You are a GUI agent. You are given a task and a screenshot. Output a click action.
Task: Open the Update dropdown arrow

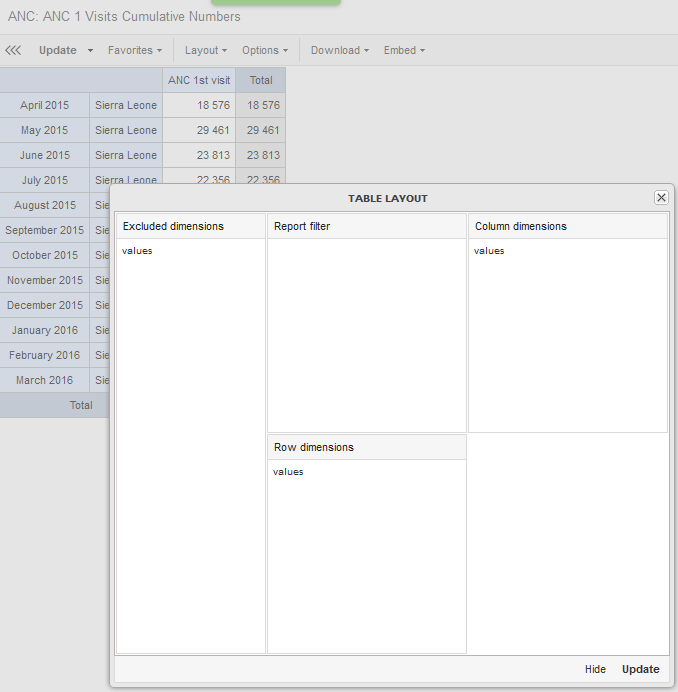pos(90,50)
